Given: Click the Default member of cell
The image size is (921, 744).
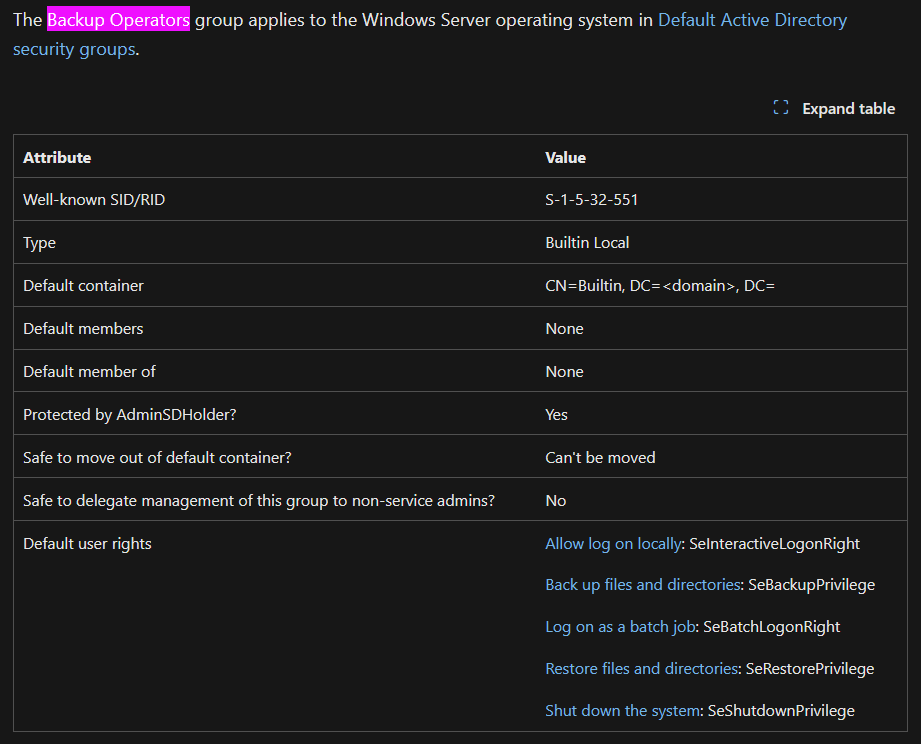Looking at the screenshot, I should 89,372.
